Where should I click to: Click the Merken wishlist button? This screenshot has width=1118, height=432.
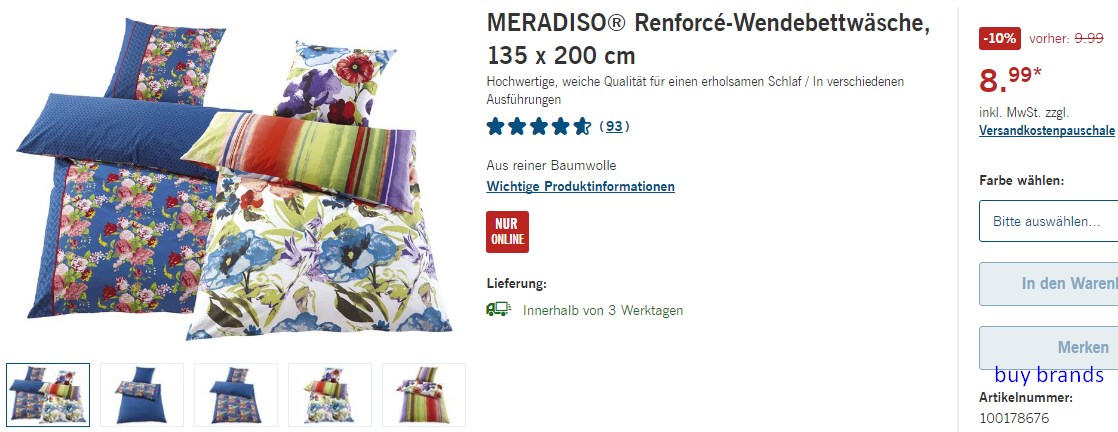click(x=1048, y=348)
